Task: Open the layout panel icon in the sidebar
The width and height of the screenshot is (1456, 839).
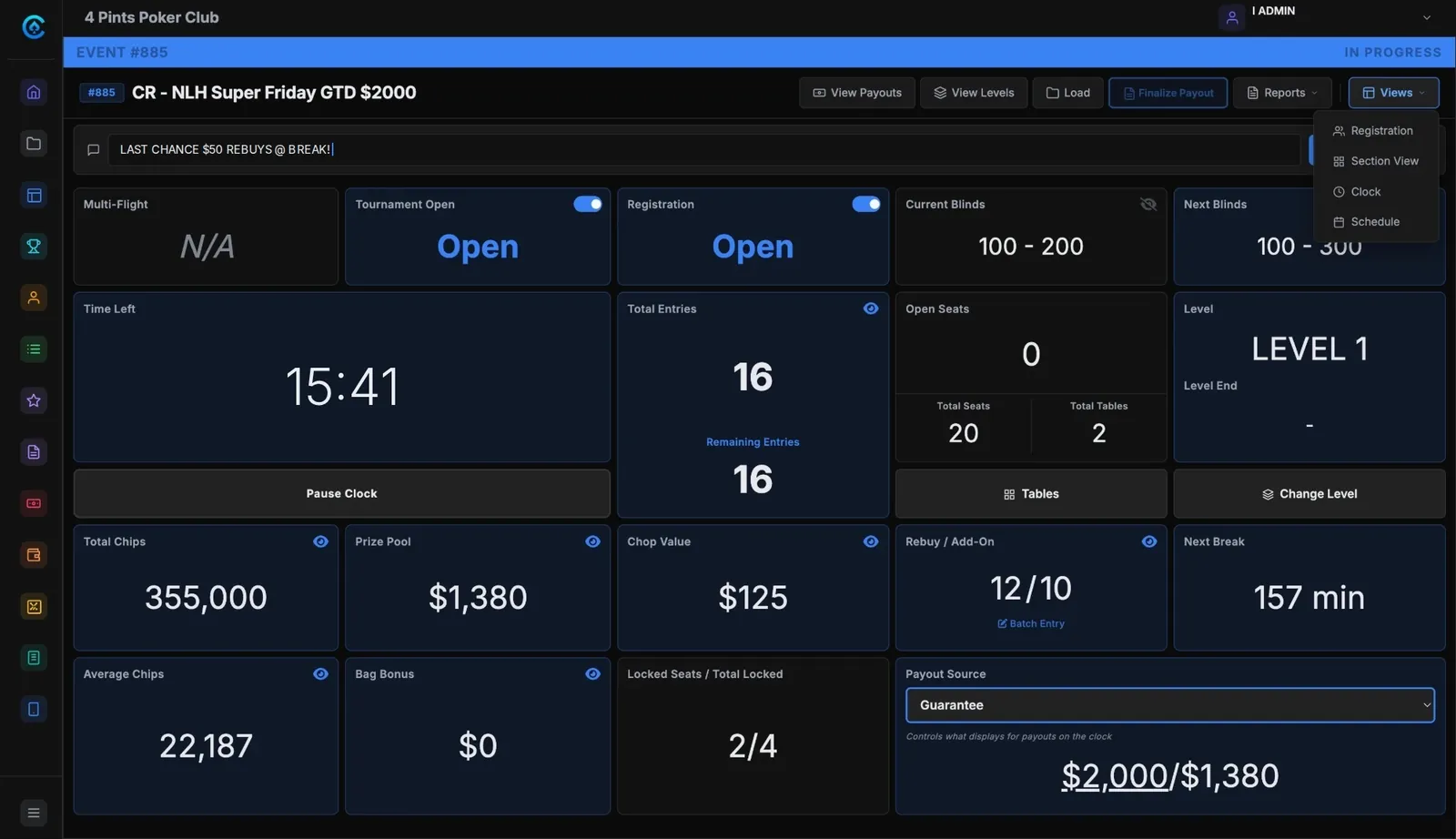Action: 34,195
